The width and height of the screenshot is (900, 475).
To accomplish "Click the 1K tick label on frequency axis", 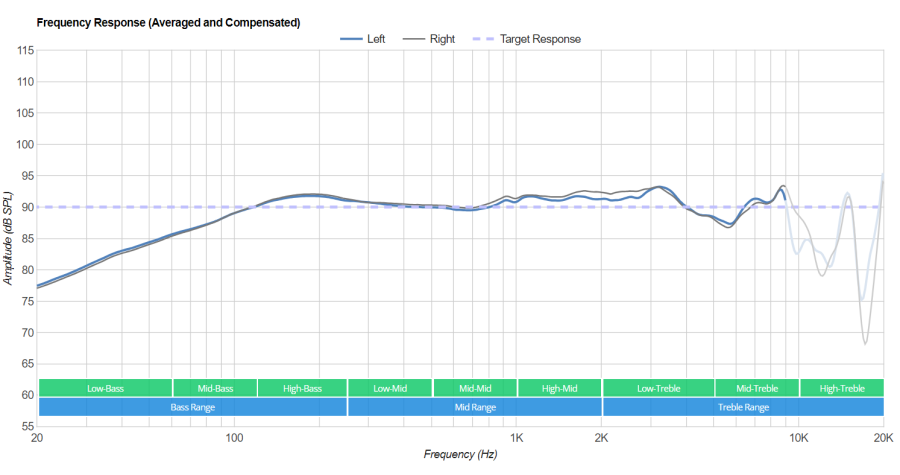I will [x=517, y=437].
